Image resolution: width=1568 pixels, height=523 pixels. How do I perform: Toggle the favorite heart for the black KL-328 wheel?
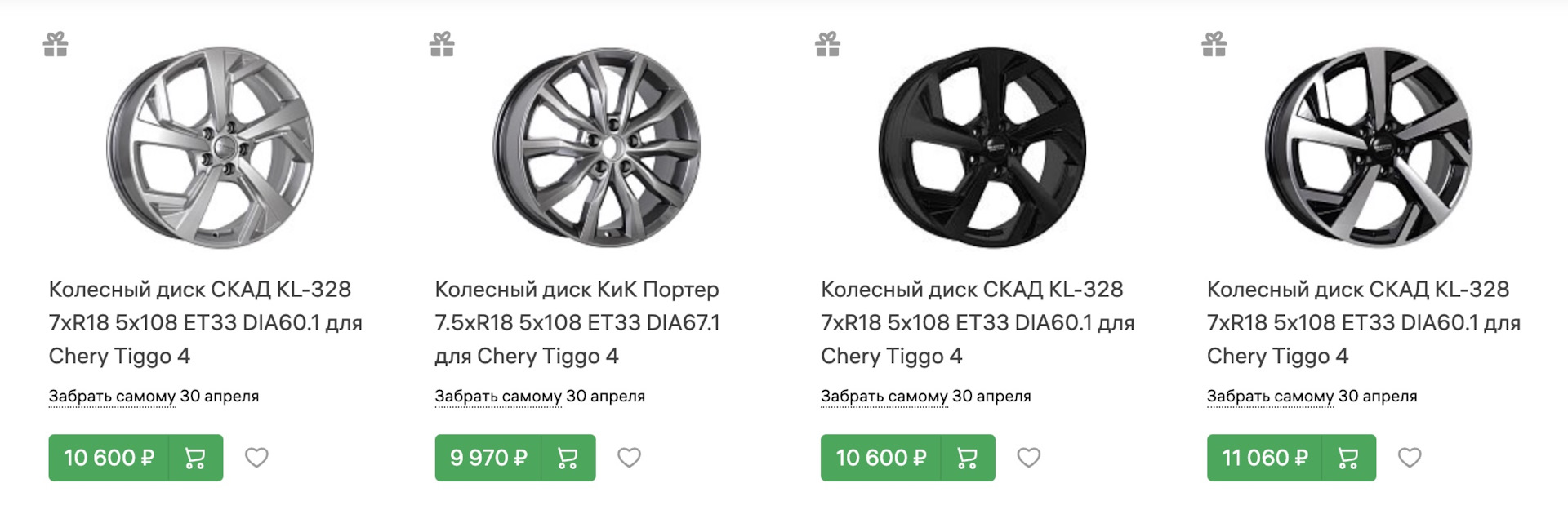point(1028,458)
